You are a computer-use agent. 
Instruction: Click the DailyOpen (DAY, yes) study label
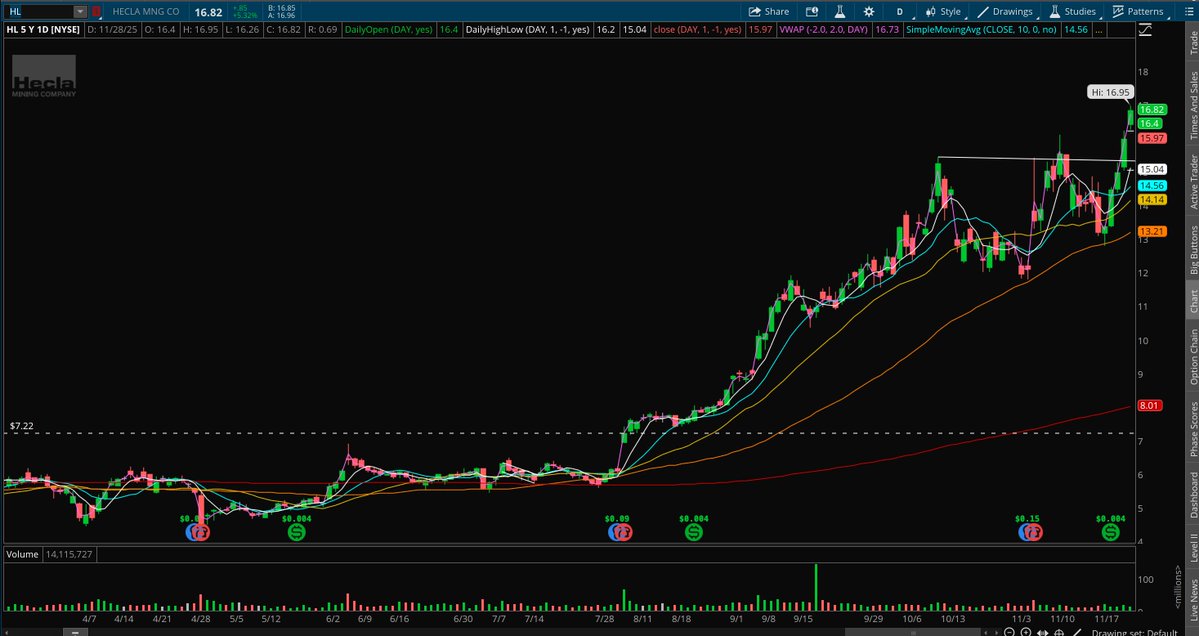pyautogui.click(x=388, y=30)
